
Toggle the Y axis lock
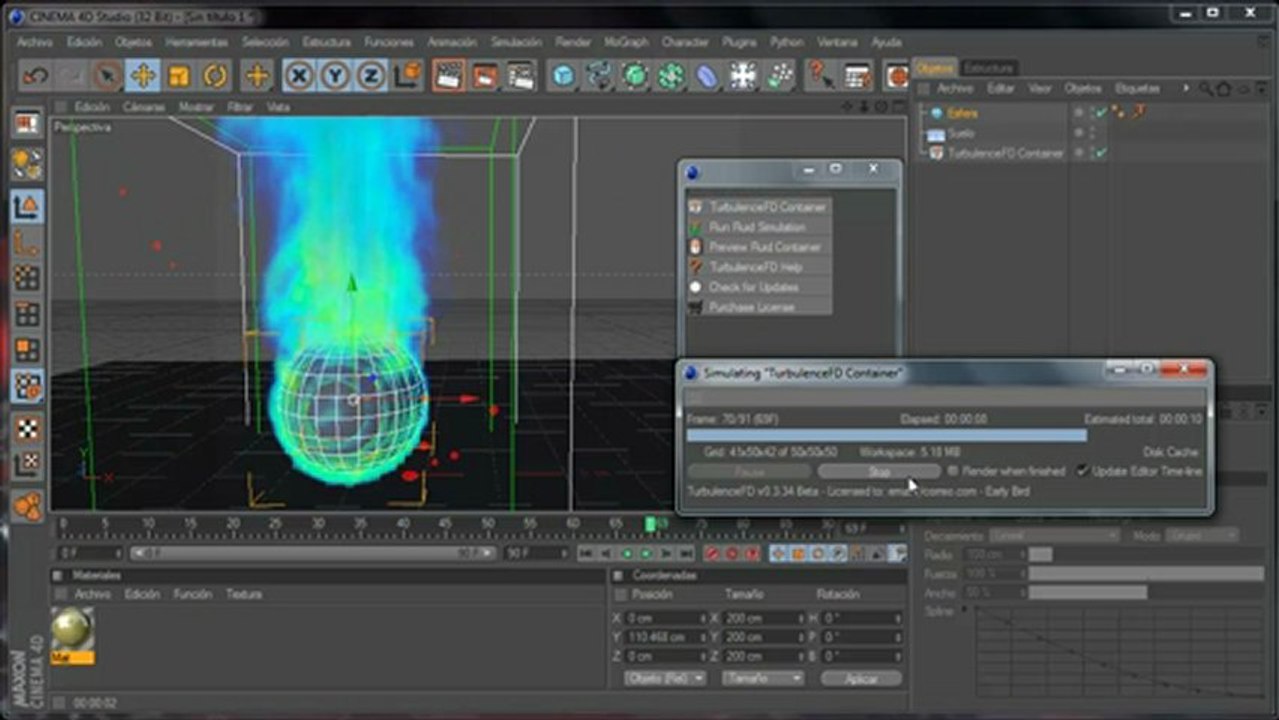(x=334, y=76)
